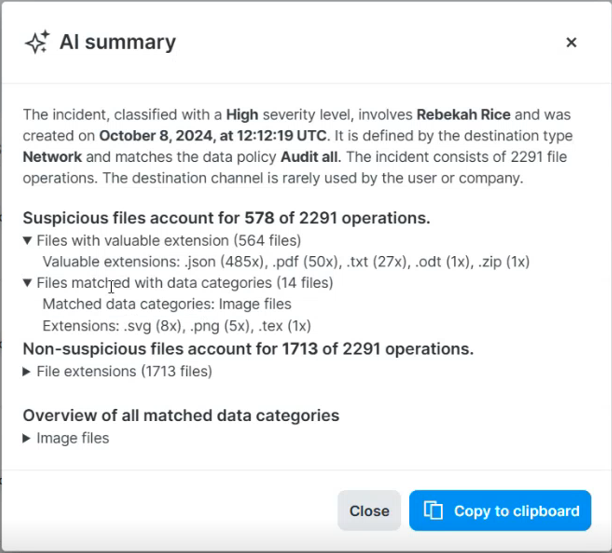Image resolution: width=612 pixels, height=553 pixels.
Task: Click the clipboard copy icon in the blue button
Action: 433,510
